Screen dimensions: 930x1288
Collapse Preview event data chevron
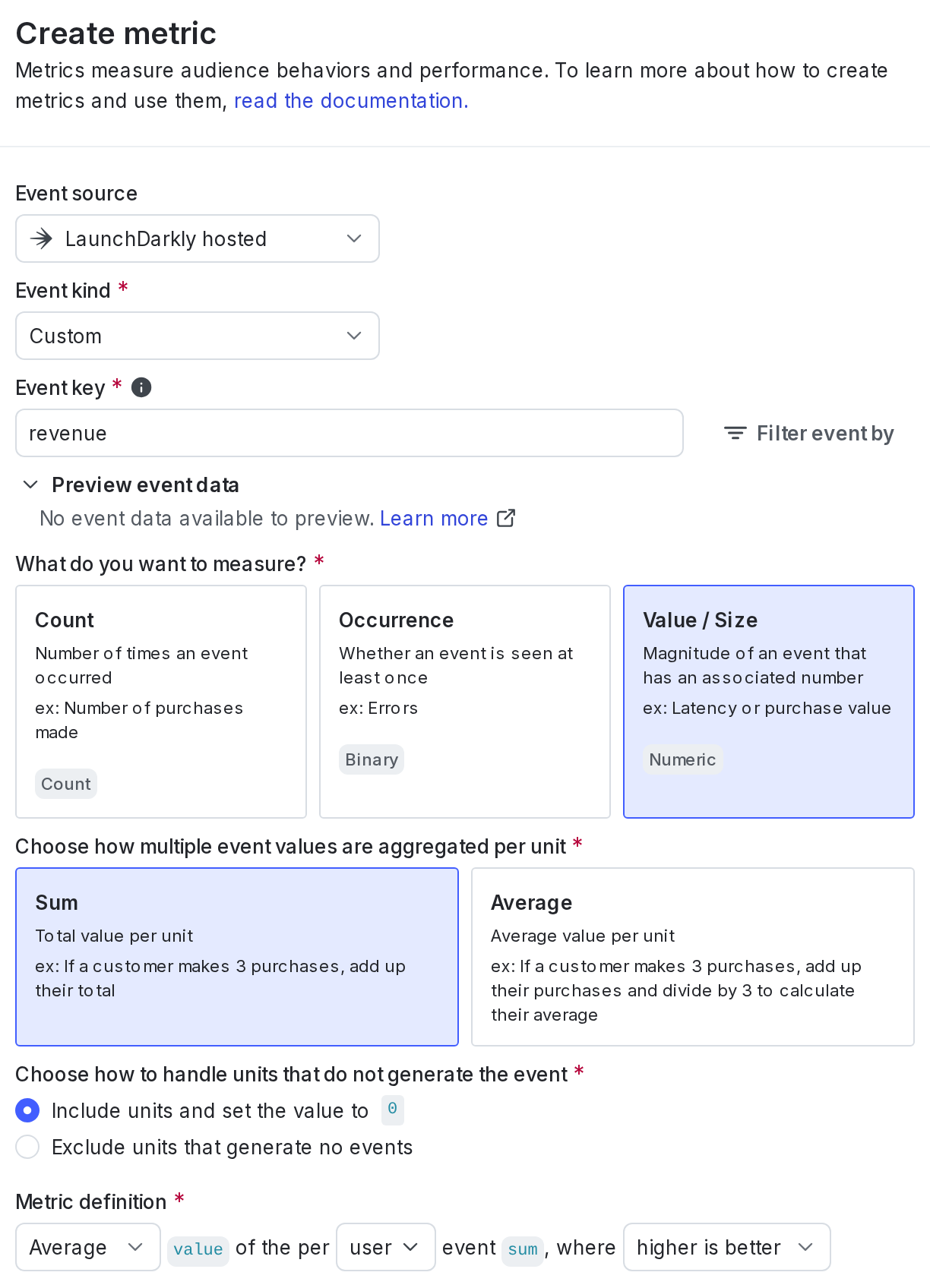(30, 485)
